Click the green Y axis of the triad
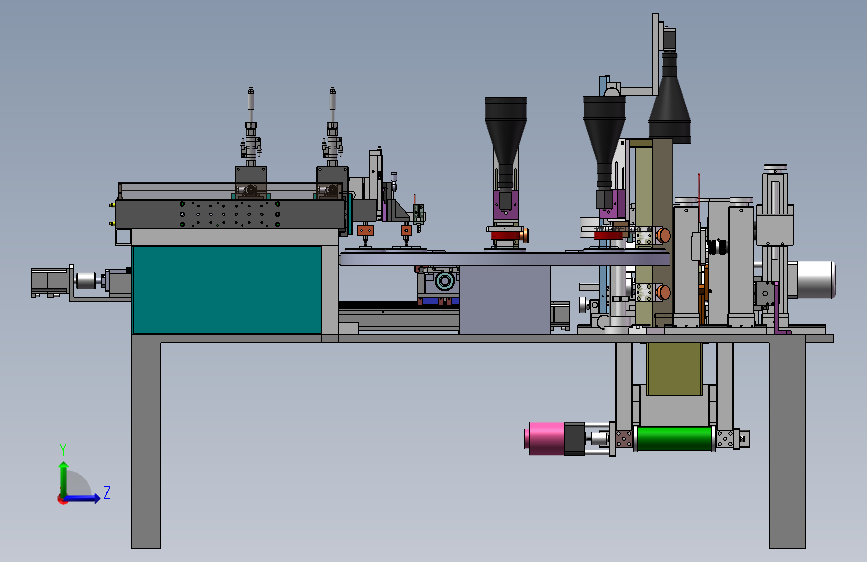867x562 pixels. (x=64, y=478)
